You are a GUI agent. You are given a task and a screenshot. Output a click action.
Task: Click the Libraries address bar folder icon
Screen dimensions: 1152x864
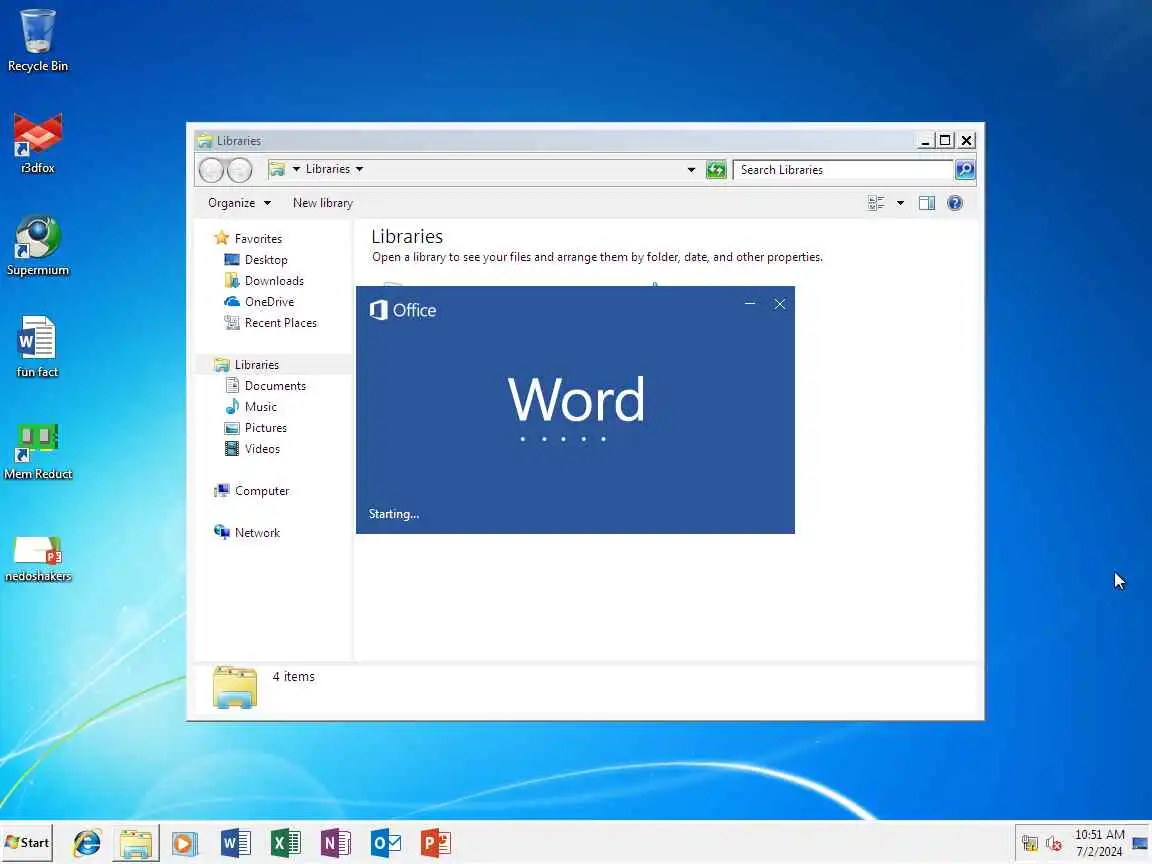tap(277, 169)
